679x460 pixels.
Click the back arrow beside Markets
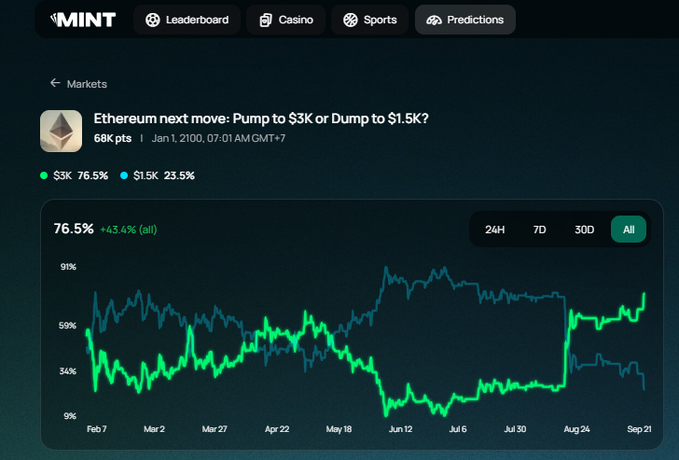55,83
